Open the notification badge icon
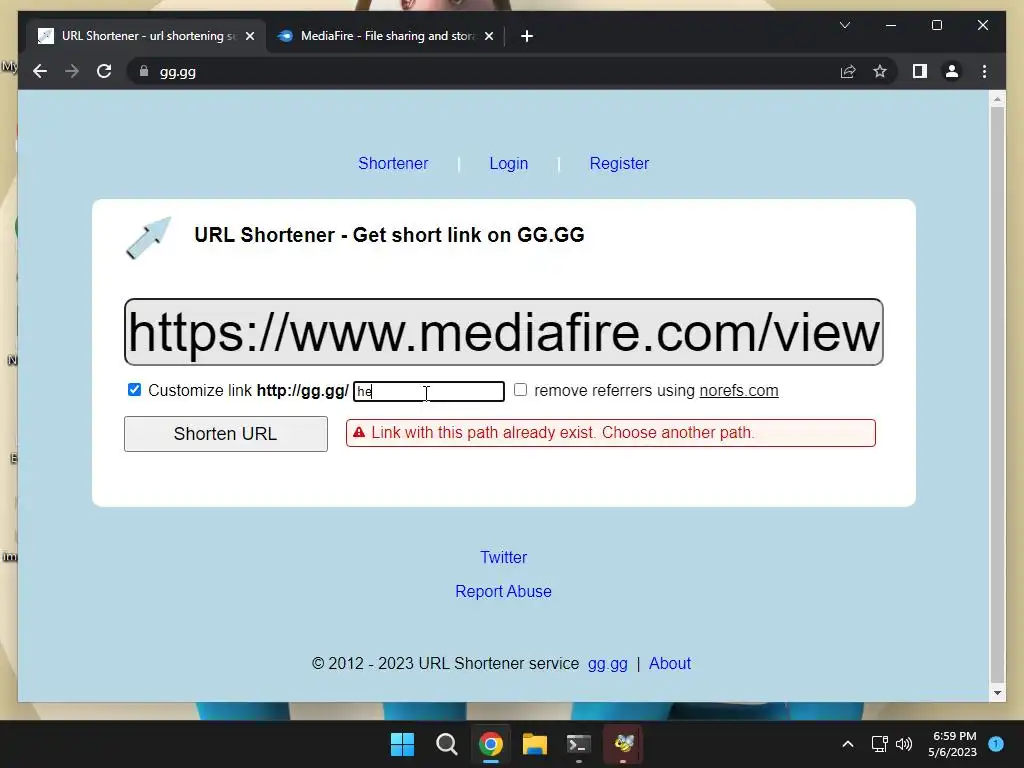The image size is (1024, 768). (996, 743)
